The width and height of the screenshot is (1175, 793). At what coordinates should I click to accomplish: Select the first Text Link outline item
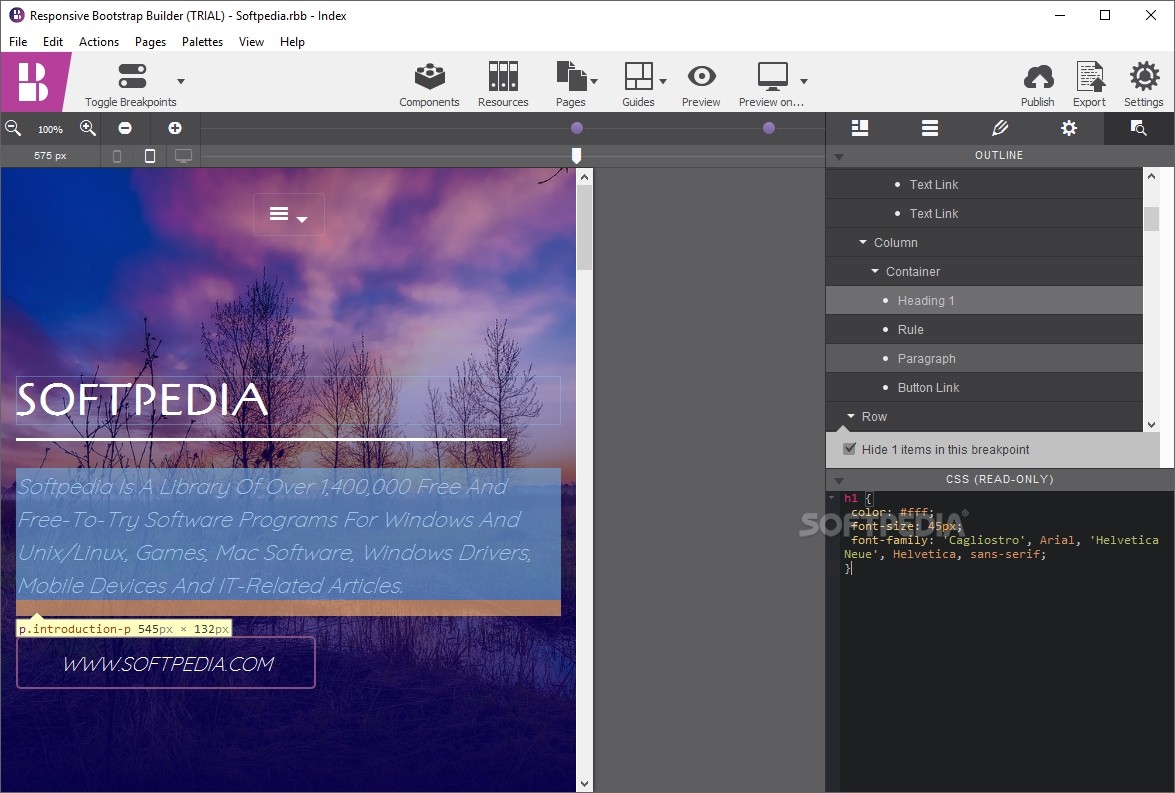tap(984, 184)
